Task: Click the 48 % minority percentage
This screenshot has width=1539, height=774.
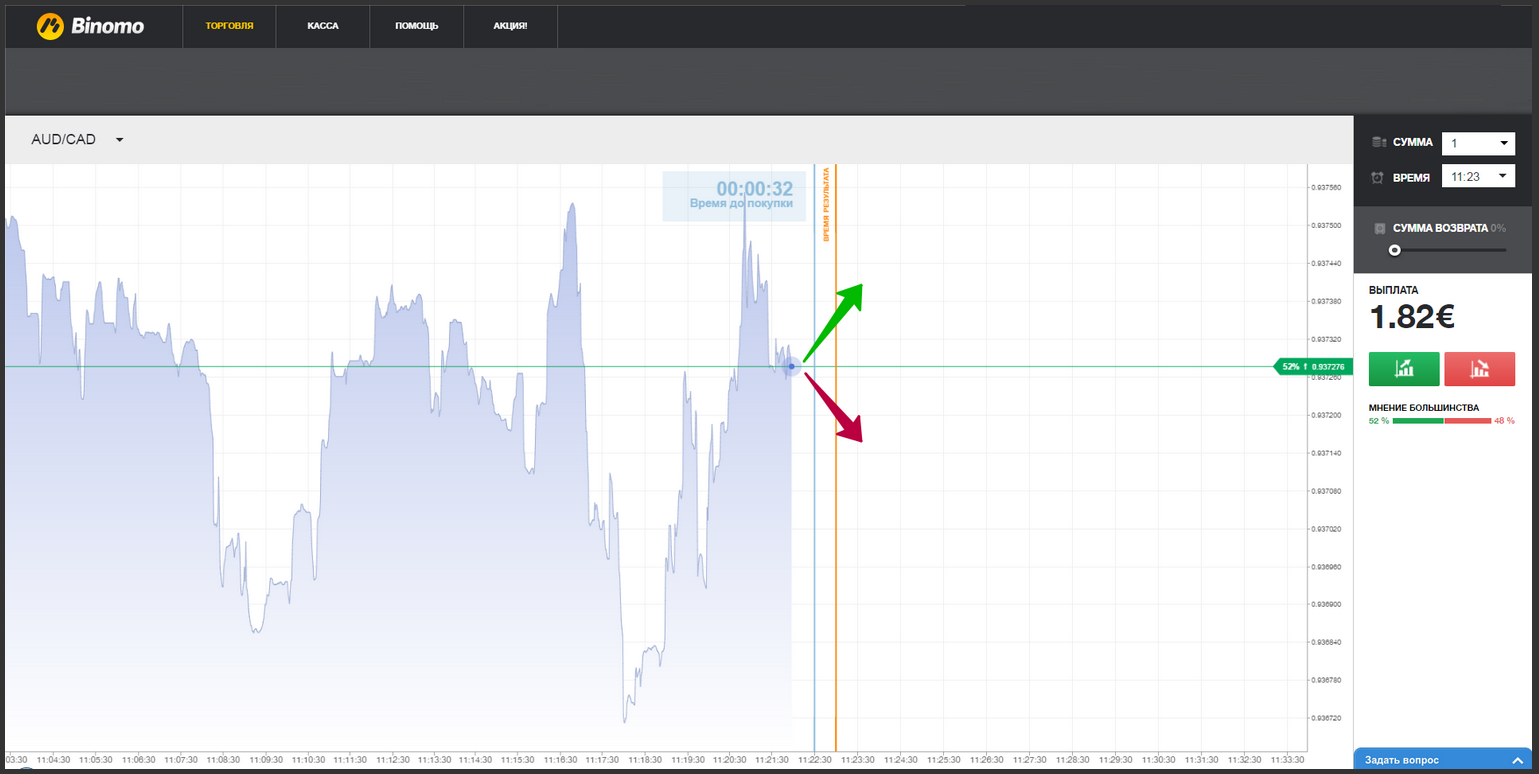Action: pyautogui.click(x=1504, y=421)
